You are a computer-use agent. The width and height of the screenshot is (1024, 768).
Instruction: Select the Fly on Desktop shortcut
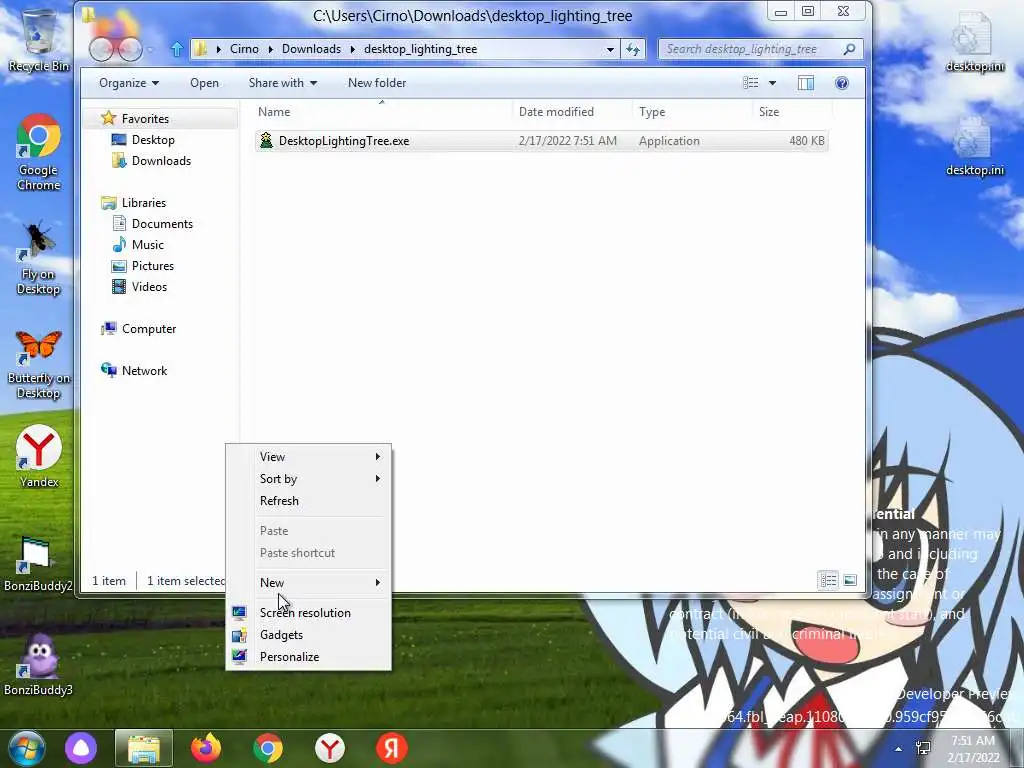click(39, 258)
